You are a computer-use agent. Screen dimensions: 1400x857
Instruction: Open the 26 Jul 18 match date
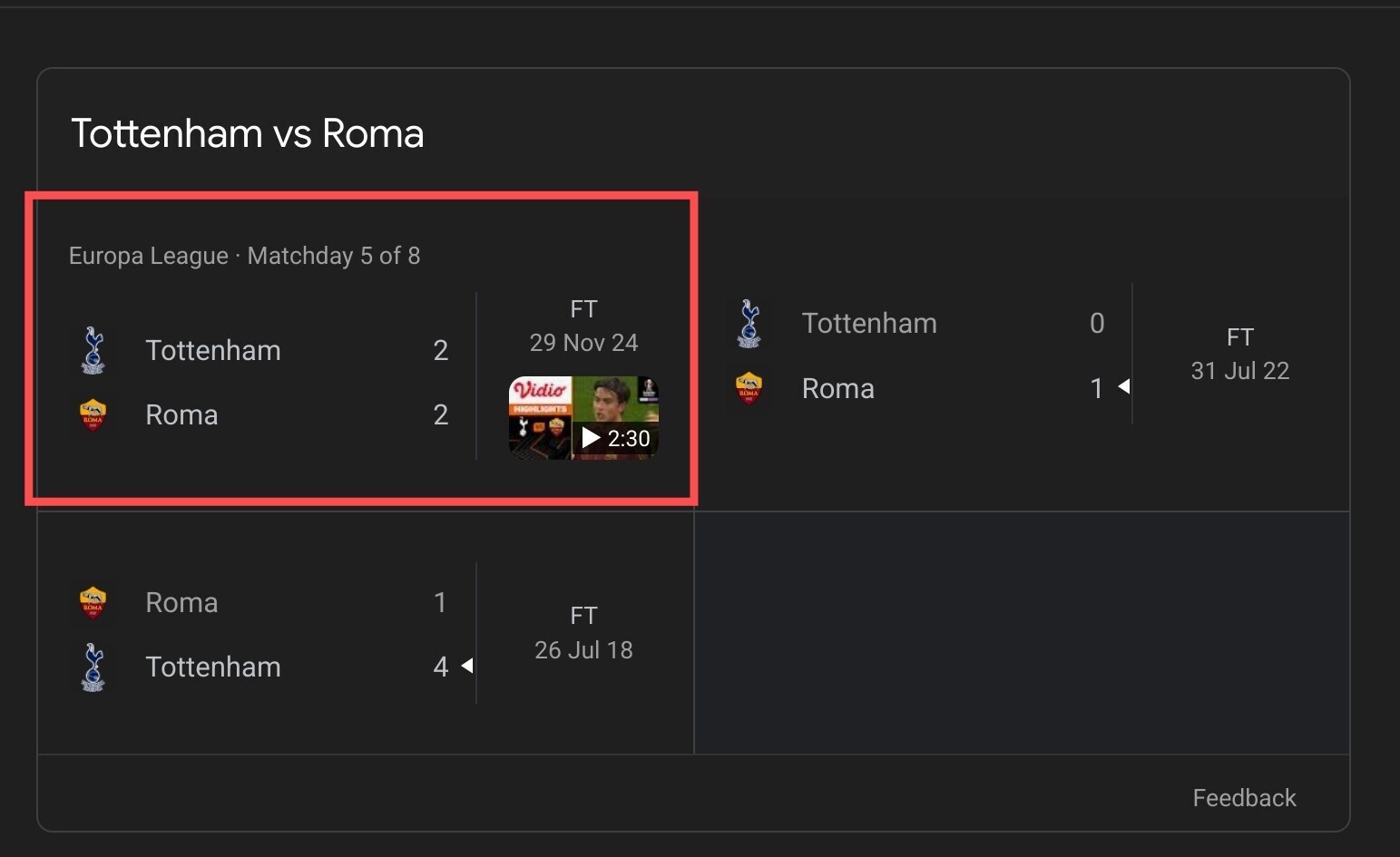pos(583,650)
